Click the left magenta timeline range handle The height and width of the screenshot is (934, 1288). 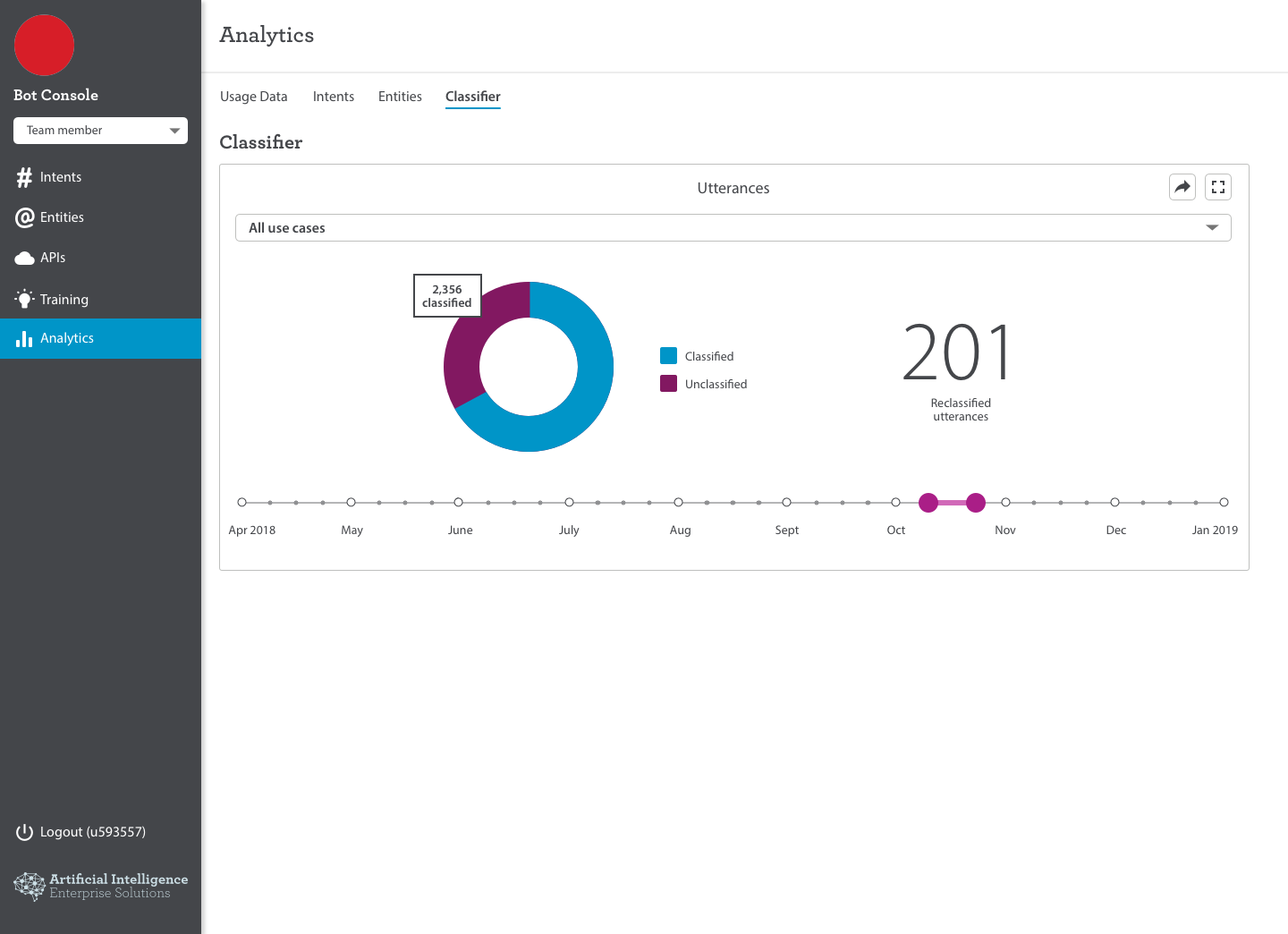click(x=928, y=503)
